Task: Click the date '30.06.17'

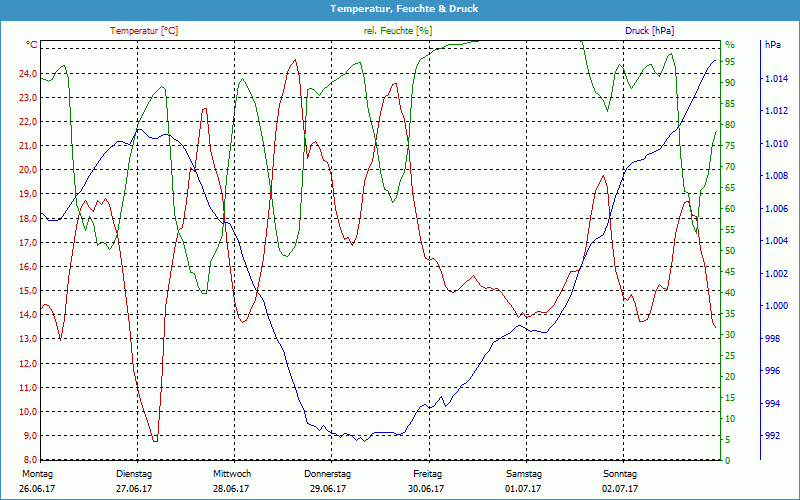Action: click(426, 489)
